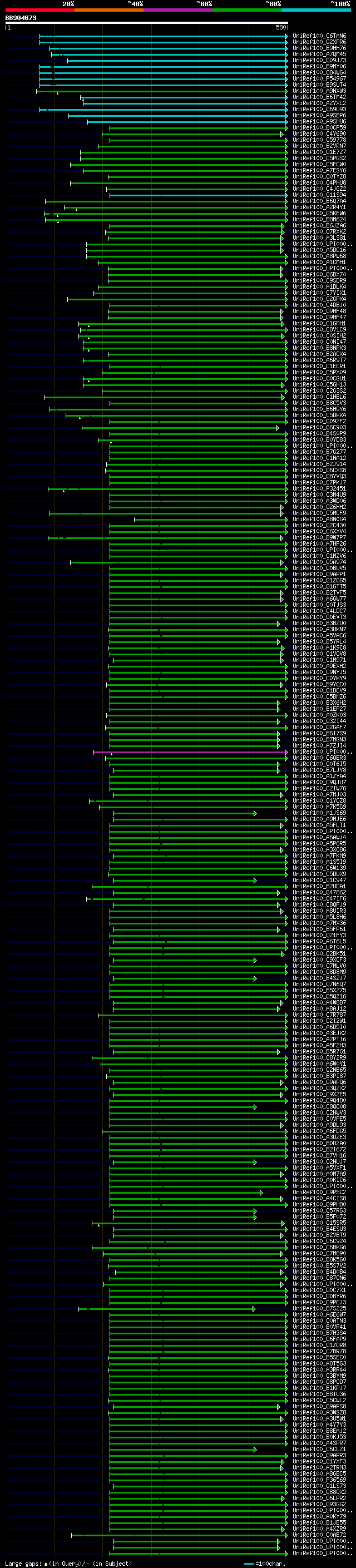Open hit UniRef100_B9HH76
The image size is (356, 1568).
319,48
